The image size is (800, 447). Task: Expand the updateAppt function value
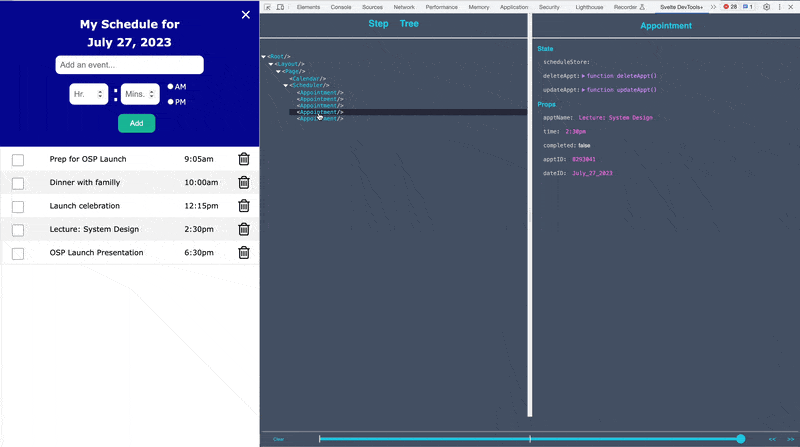tap(583, 90)
